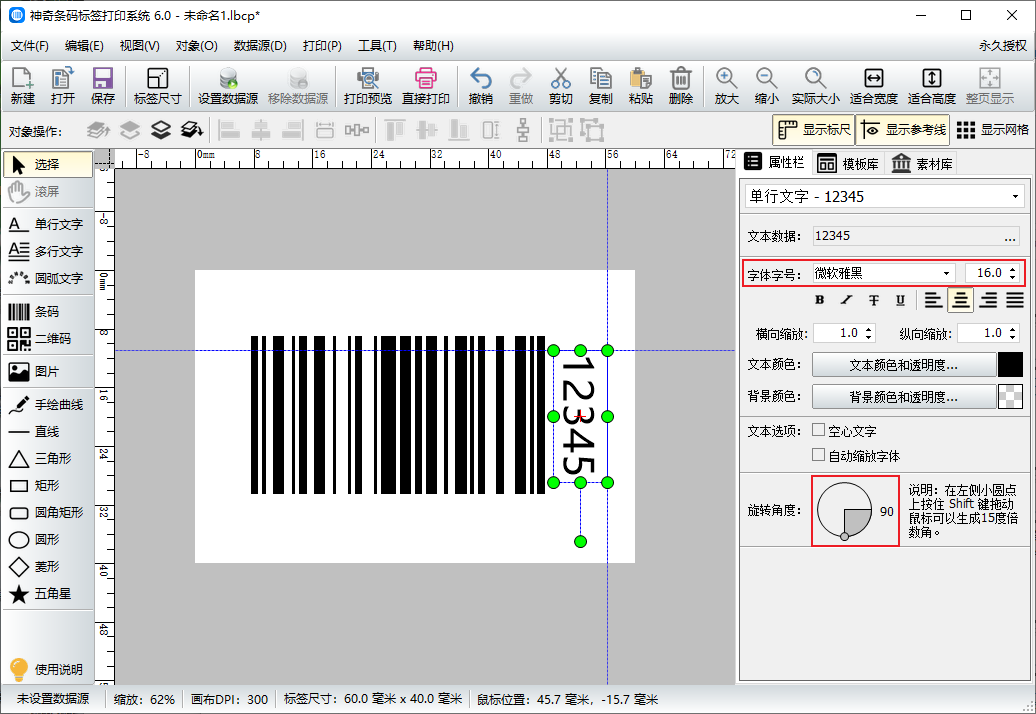Click the 撤销 undo icon
Viewport: 1036px width, 714px height.
[480, 86]
